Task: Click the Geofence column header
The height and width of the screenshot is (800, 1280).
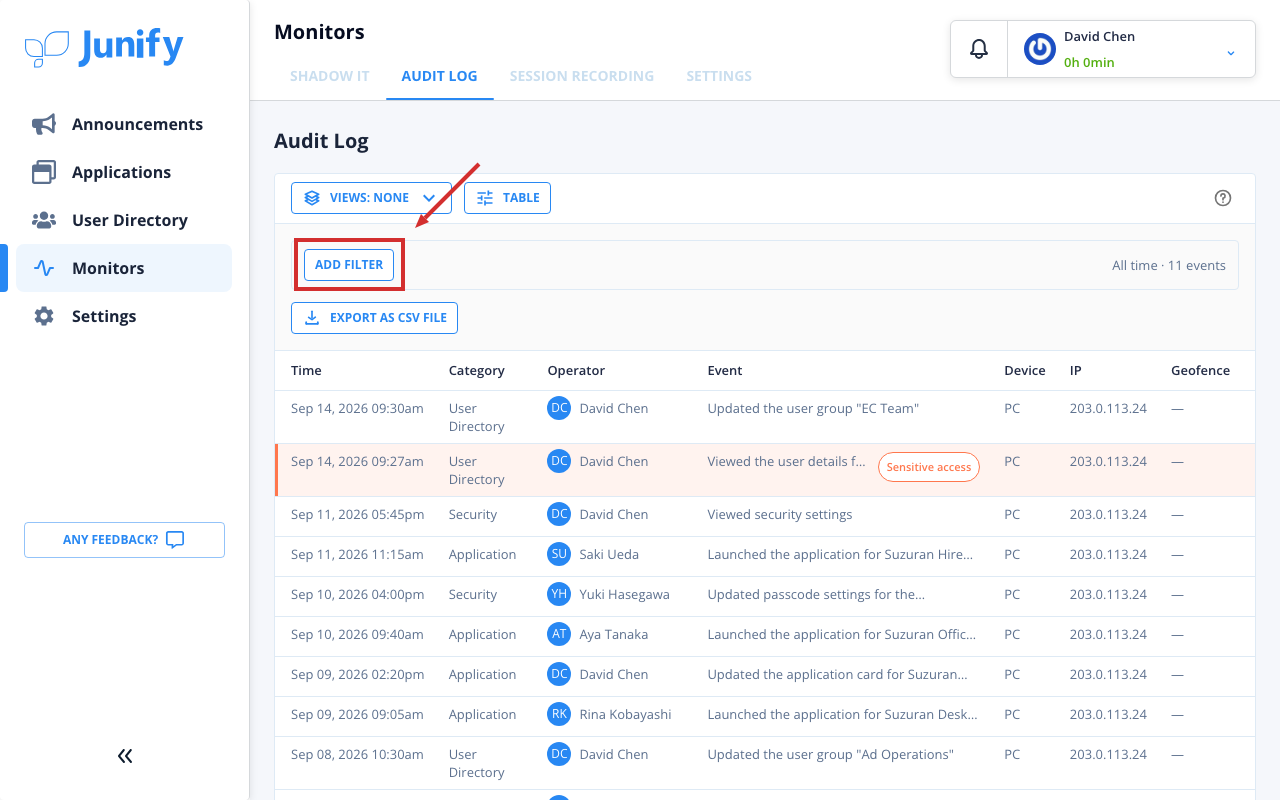Action: (x=1200, y=371)
